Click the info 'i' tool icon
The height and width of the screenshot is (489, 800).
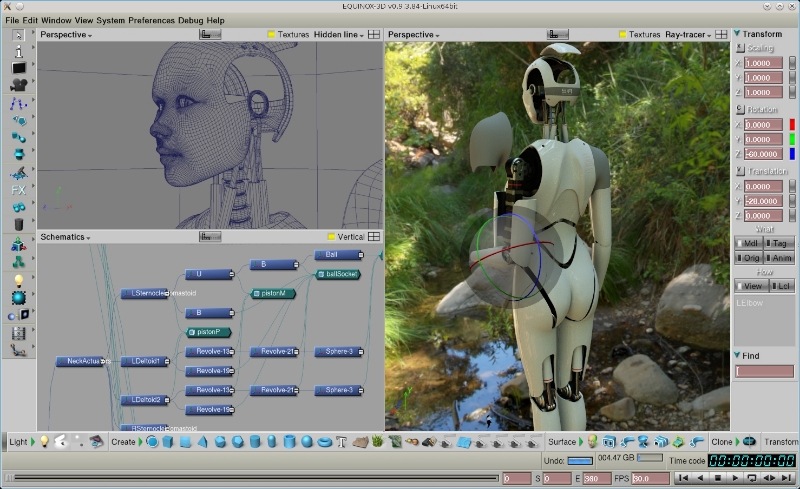18,52
